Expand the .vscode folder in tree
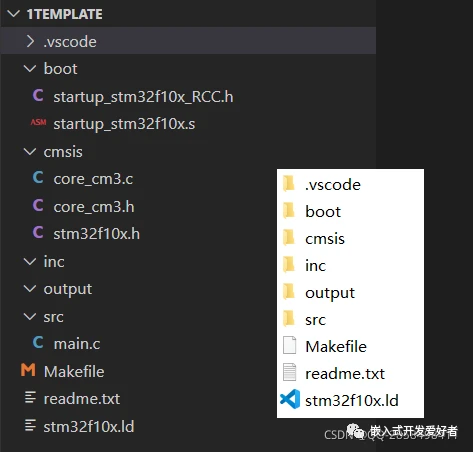 point(30,41)
